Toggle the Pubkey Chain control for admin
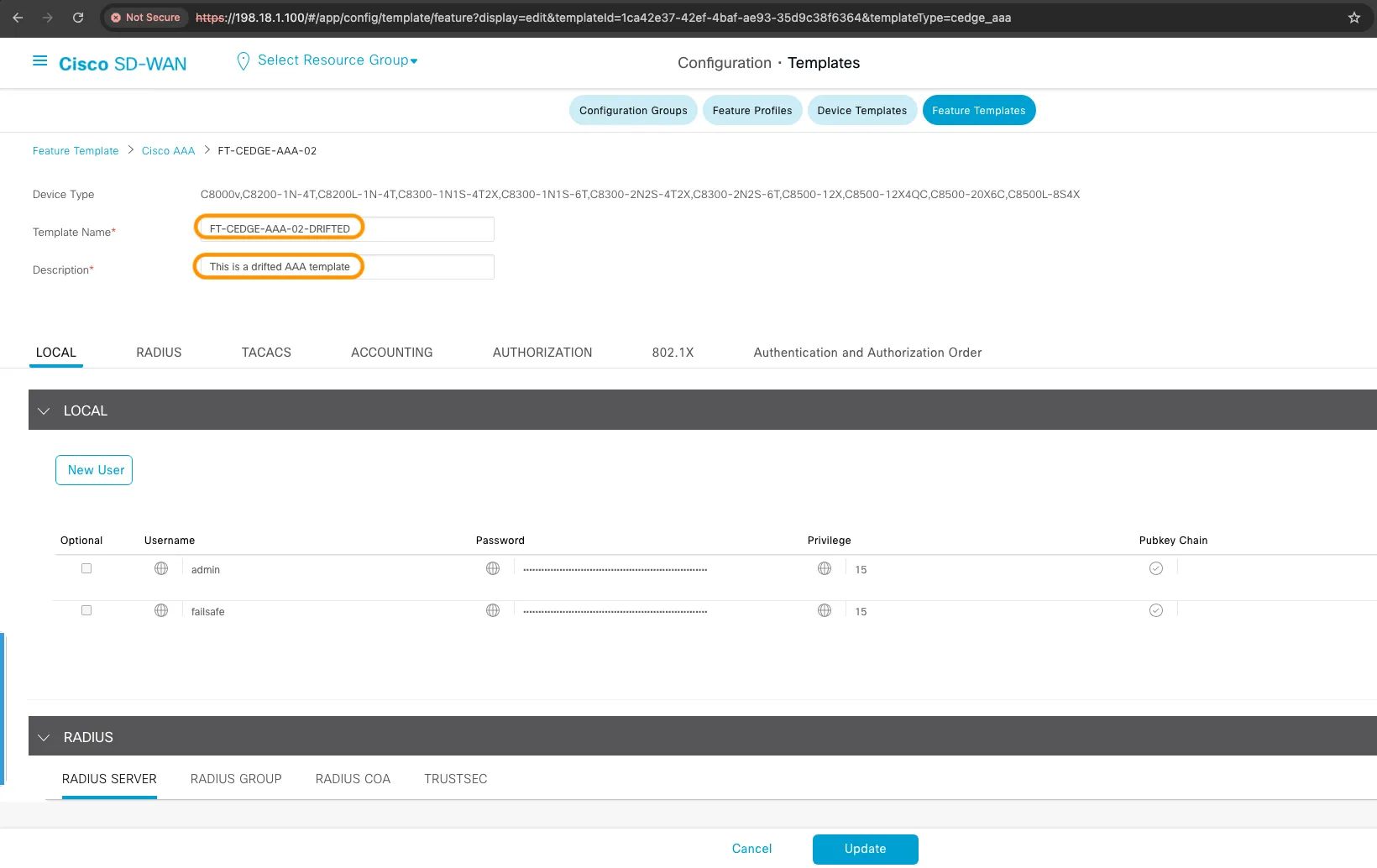The height and width of the screenshot is (868, 1377). (1155, 568)
